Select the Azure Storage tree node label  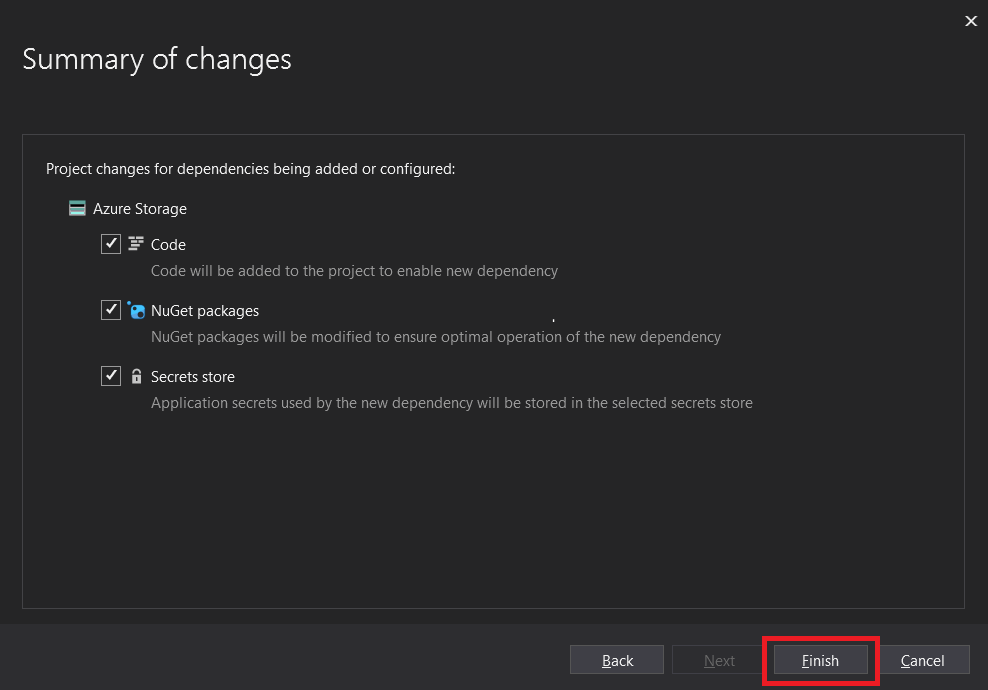[140, 209]
